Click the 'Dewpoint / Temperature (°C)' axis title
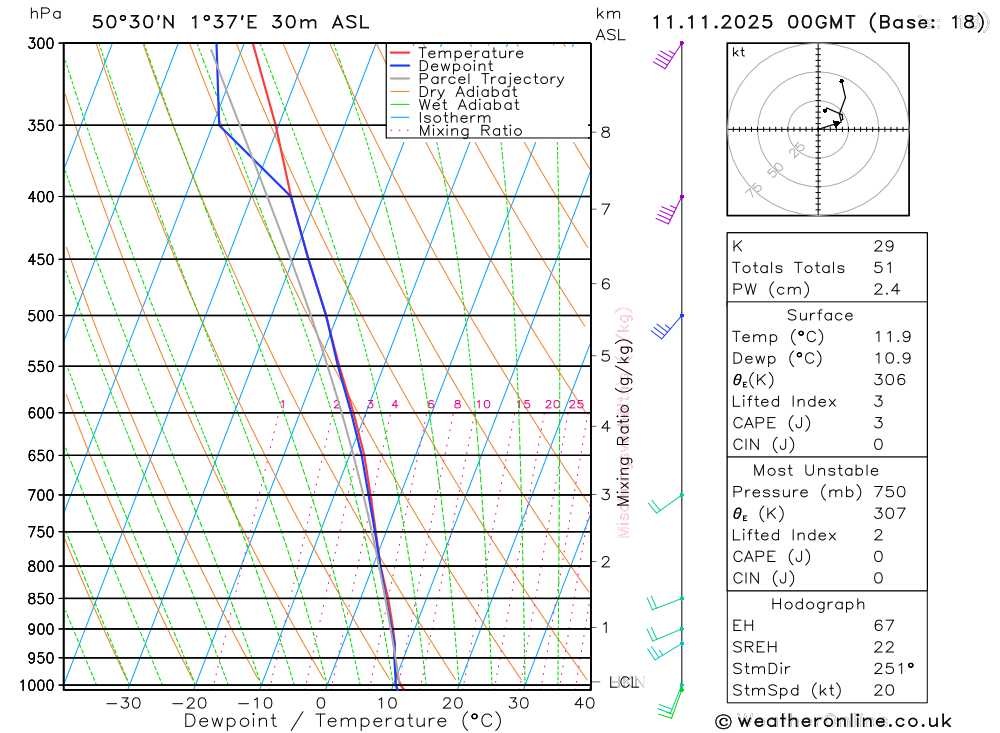Viewport: 1000px width, 733px height. pyautogui.click(x=342, y=722)
